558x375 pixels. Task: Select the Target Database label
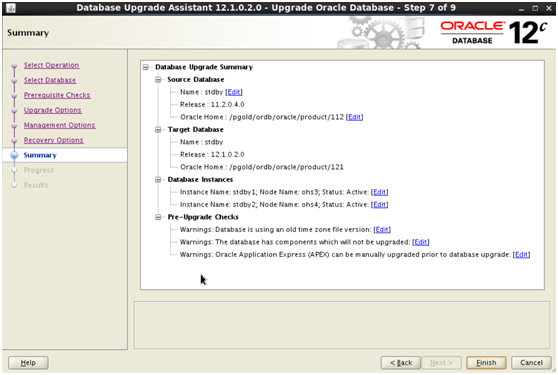pos(196,130)
